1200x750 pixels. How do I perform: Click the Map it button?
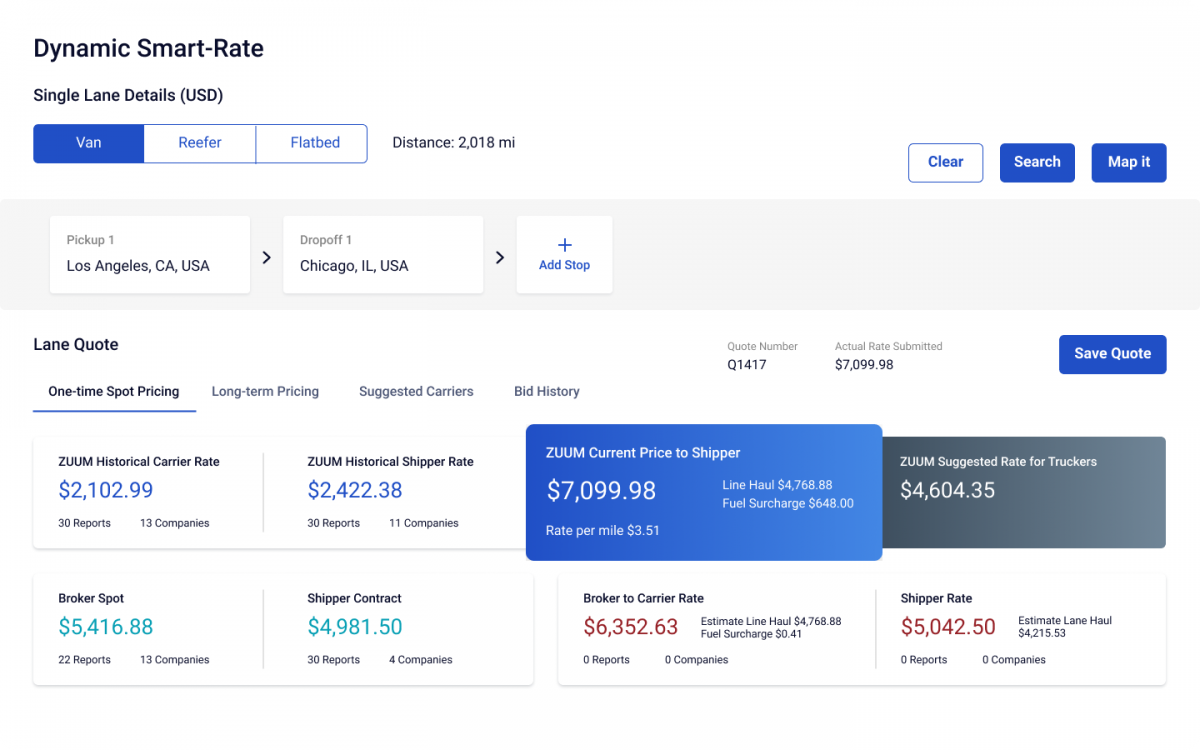[1128, 162]
